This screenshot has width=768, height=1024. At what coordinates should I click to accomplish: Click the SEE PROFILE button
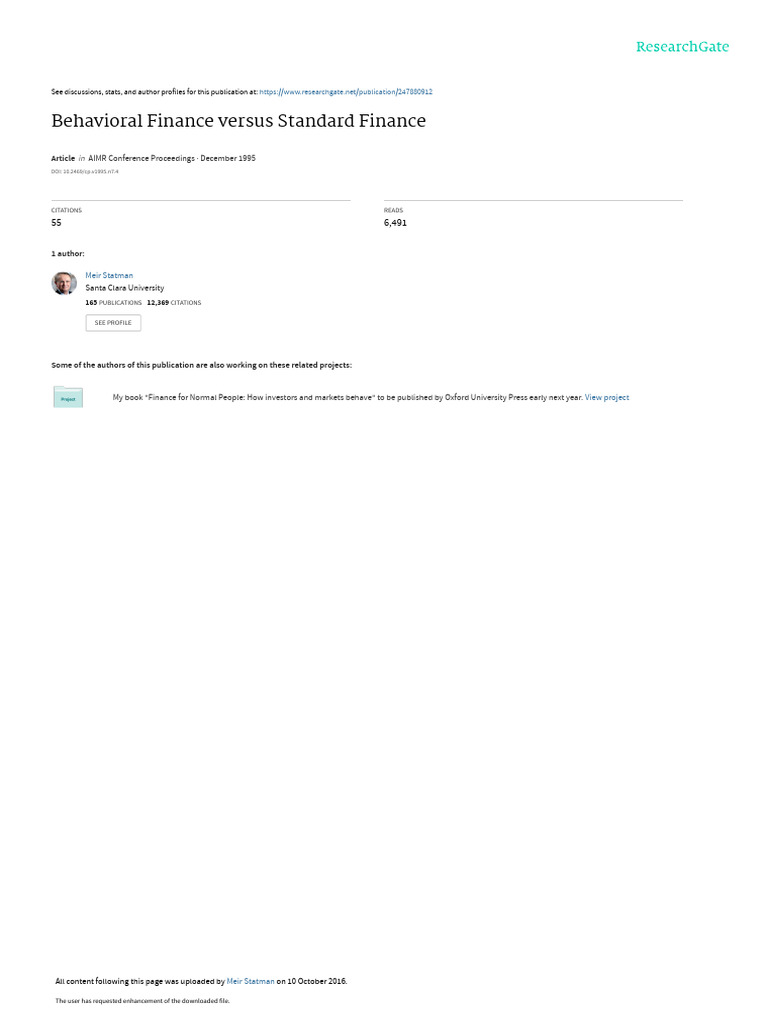click(x=113, y=323)
